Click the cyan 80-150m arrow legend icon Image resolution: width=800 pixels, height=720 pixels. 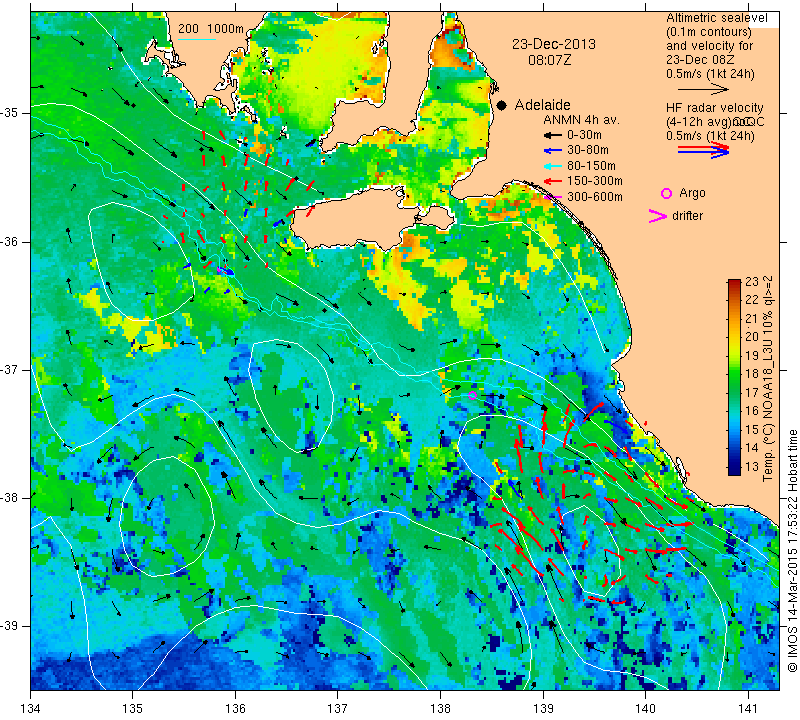pyautogui.click(x=553, y=166)
